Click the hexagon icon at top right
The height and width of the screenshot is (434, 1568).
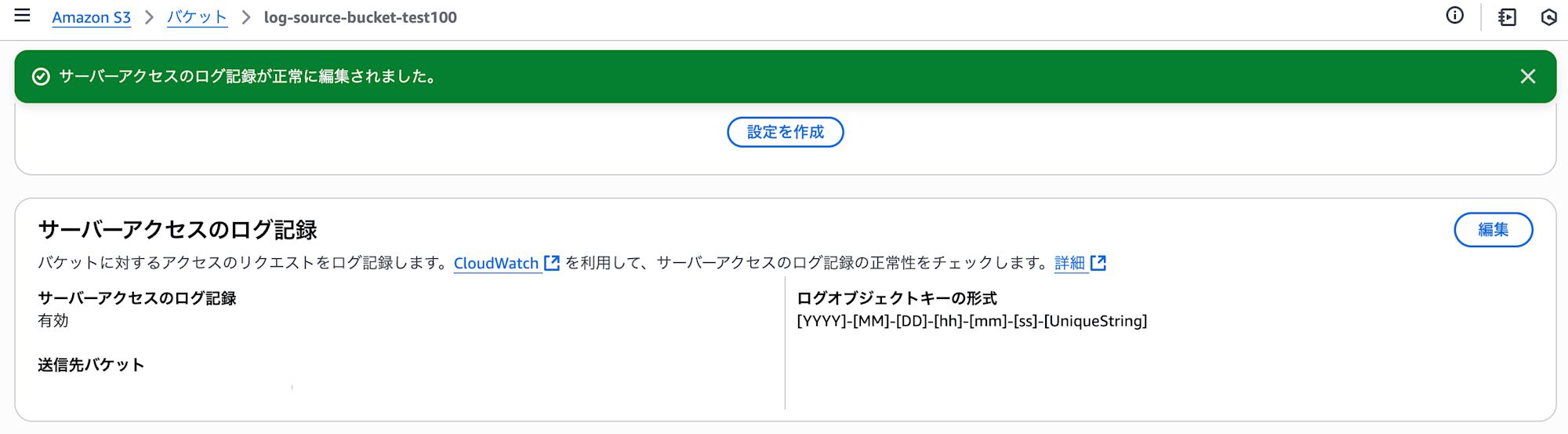[x=1549, y=17]
